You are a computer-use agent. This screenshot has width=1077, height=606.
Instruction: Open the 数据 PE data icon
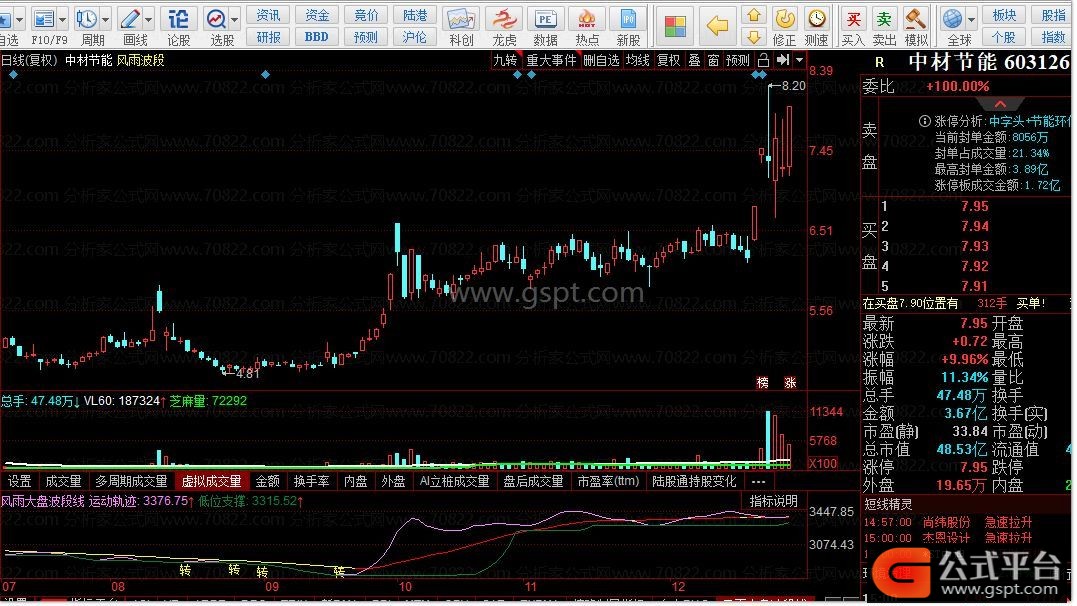[x=545, y=19]
